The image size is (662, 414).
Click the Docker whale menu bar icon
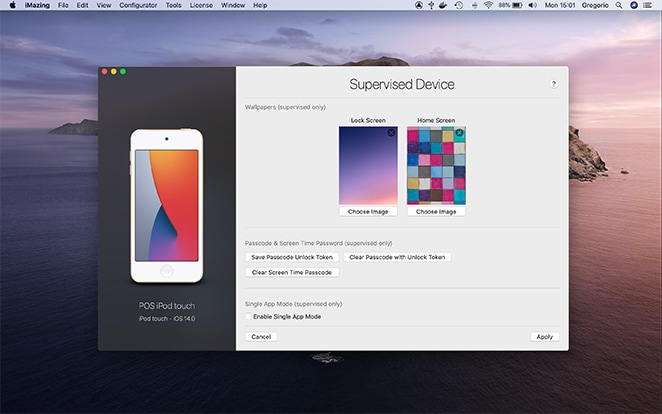[443, 5]
